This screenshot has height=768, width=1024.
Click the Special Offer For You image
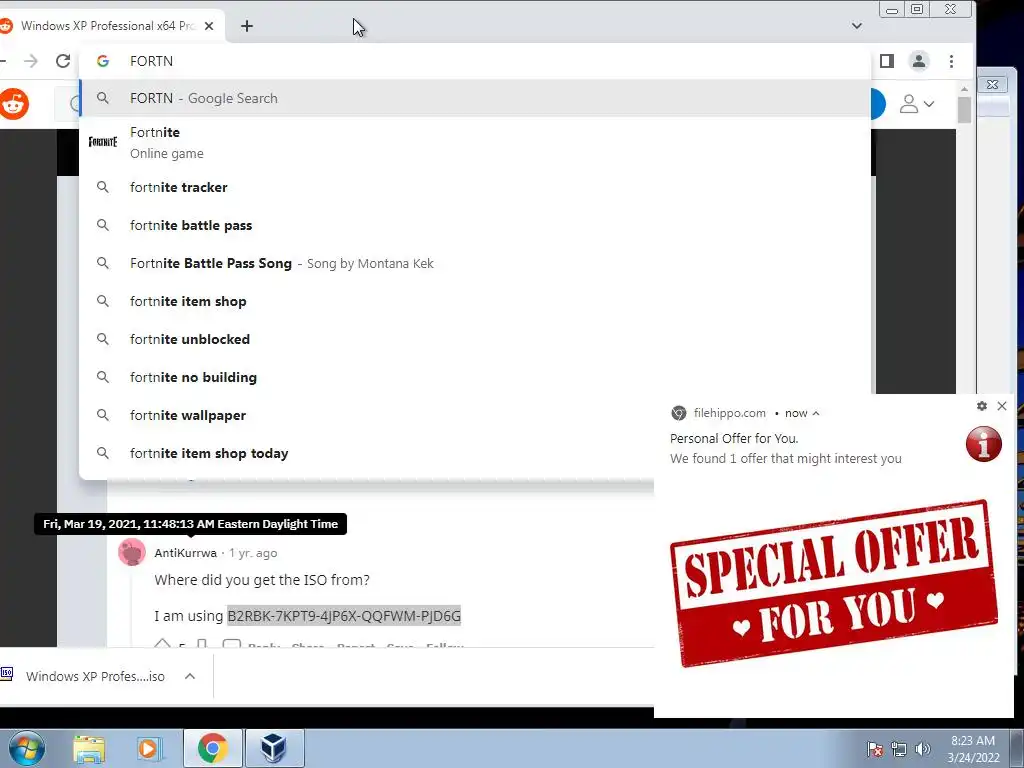click(x=834, y=583)
